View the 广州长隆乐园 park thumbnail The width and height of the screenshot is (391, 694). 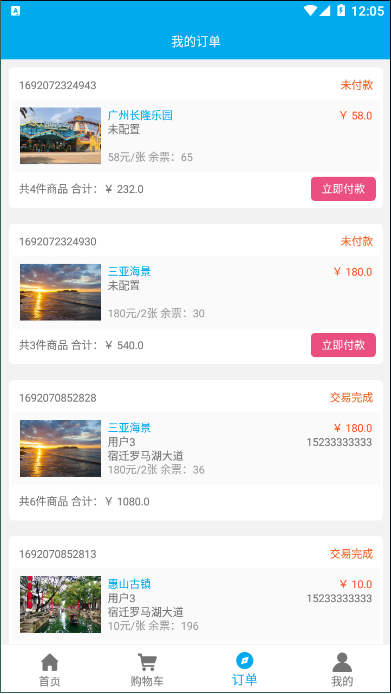[x=60, y=136]
